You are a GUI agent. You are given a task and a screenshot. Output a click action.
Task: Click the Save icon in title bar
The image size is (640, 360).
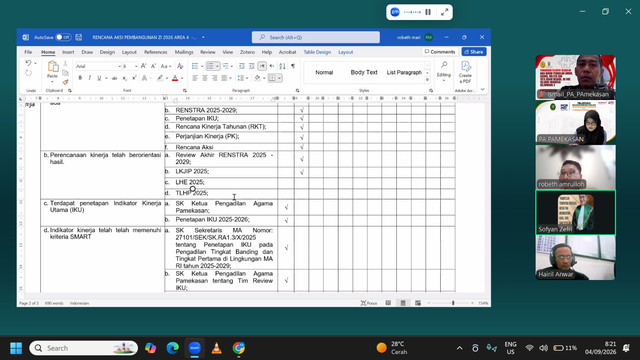pos(79,37)
